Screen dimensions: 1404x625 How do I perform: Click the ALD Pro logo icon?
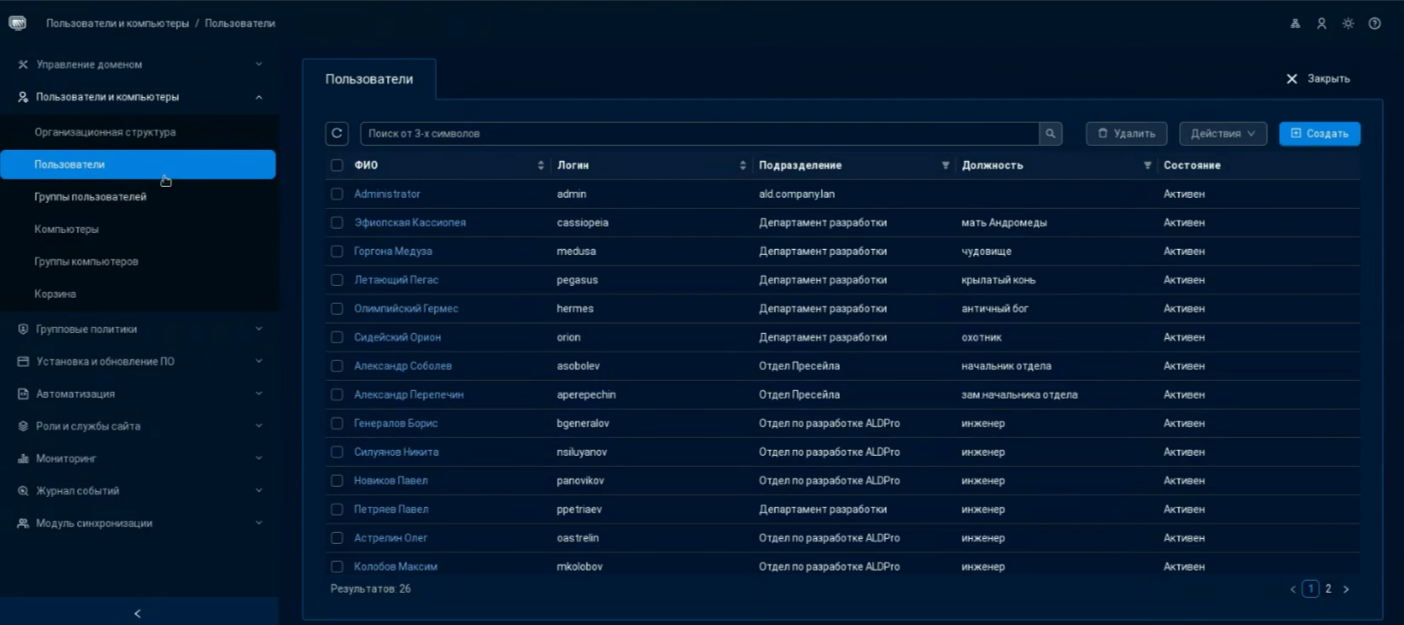(x=17, y=22)
